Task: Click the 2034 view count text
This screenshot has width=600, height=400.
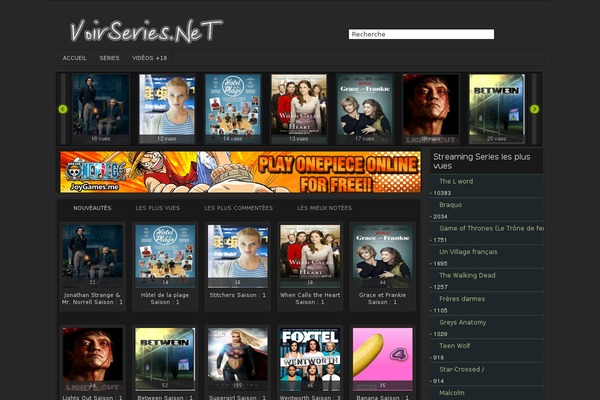Action: 439,217
